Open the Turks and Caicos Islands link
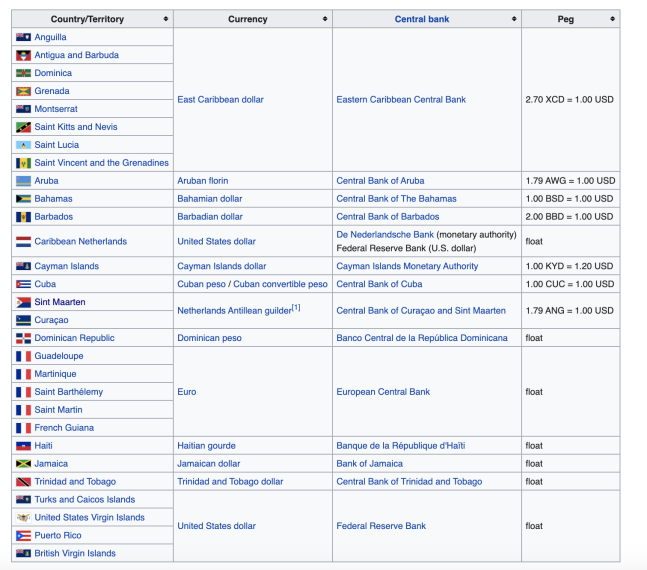 coord(85,499)
